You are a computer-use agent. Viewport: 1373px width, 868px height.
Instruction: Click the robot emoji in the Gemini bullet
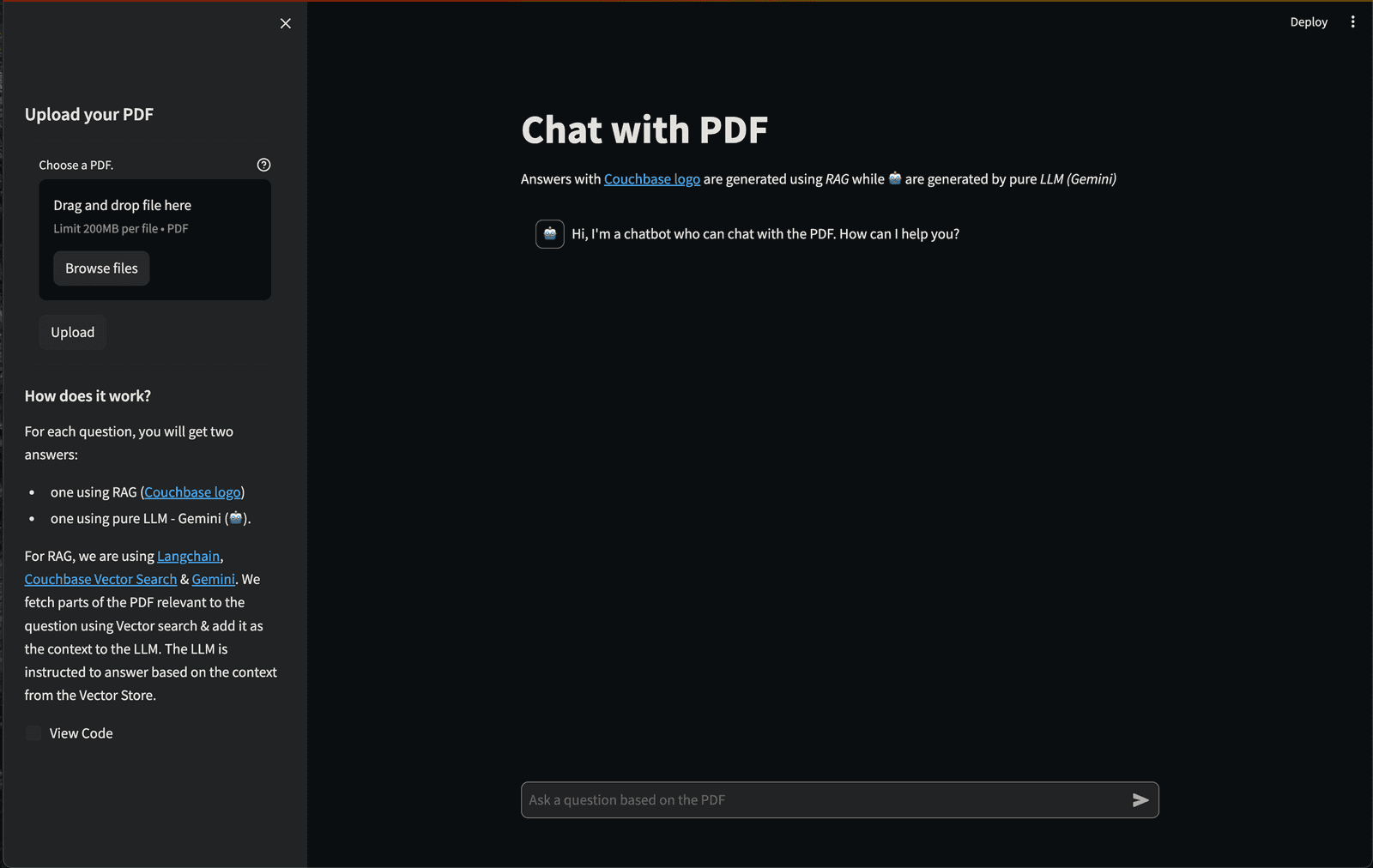coord(234,518)
